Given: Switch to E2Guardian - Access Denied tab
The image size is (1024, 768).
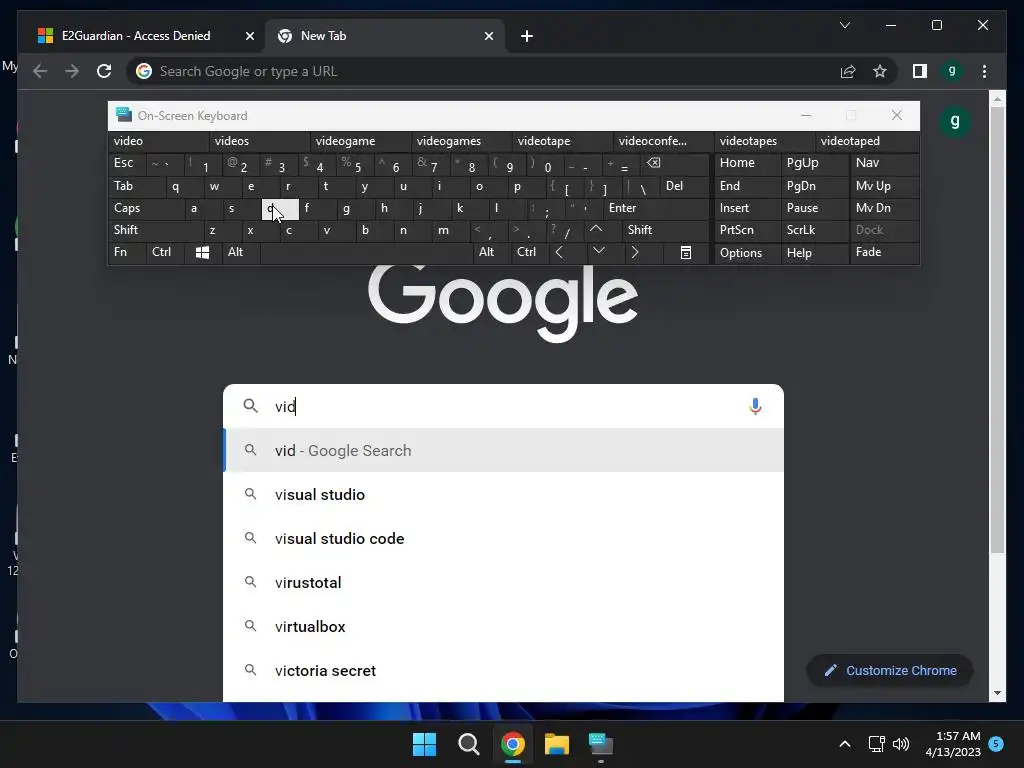Looking at the screenshot, I should coord(137,36).
